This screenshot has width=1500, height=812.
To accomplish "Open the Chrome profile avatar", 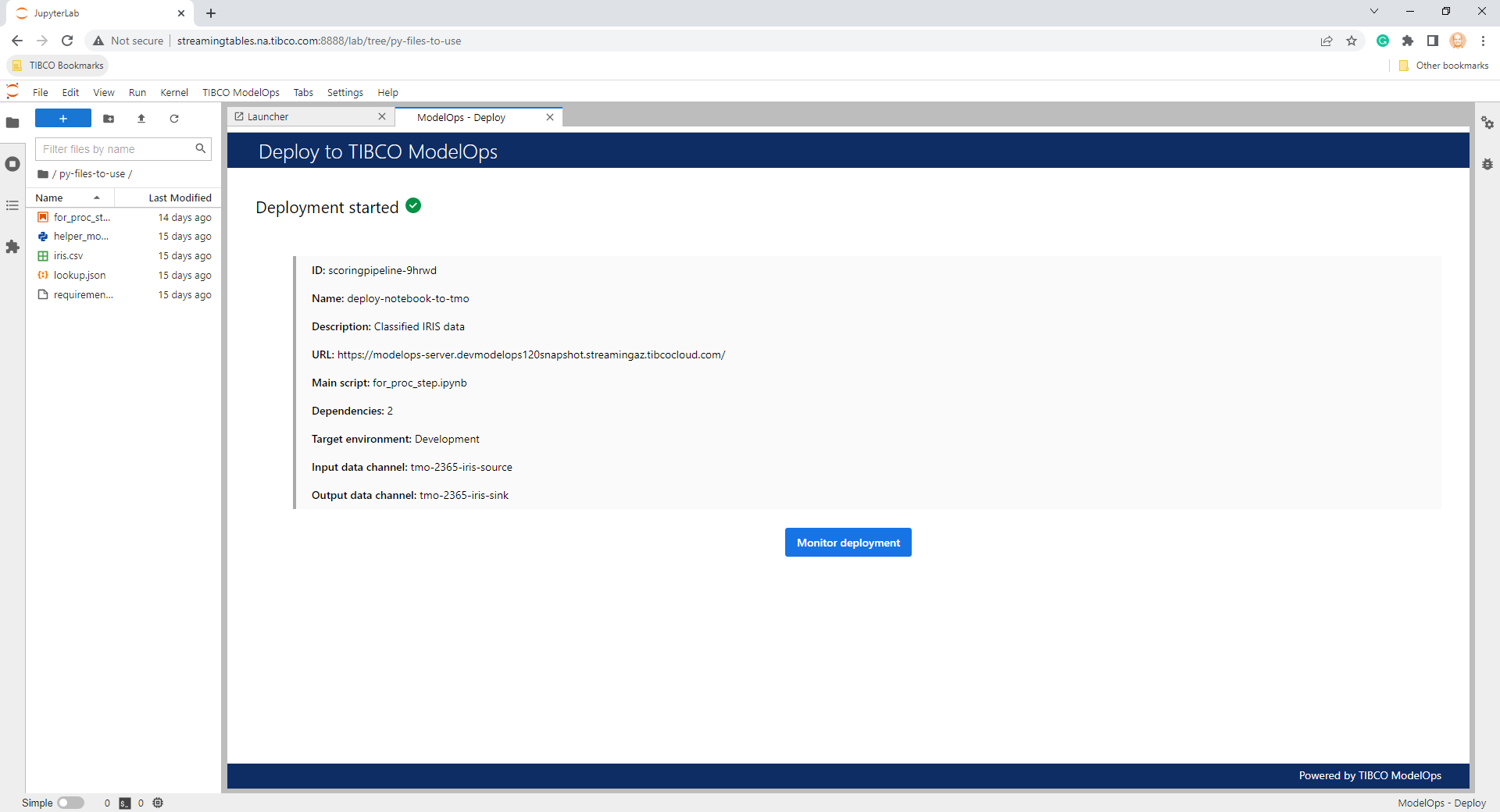I will pyautogui.click(x=1458, y=41).
